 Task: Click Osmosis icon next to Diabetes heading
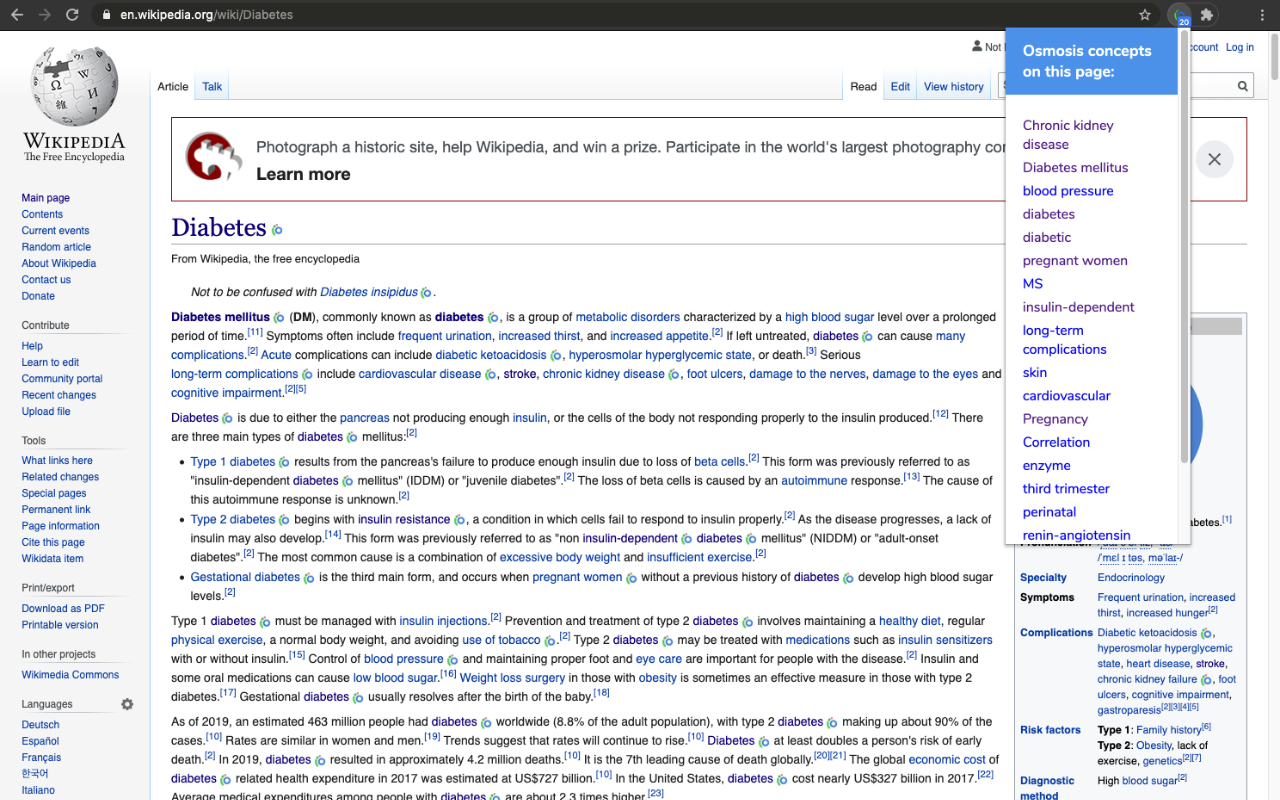pyautogui.click(x=277, y=230)
